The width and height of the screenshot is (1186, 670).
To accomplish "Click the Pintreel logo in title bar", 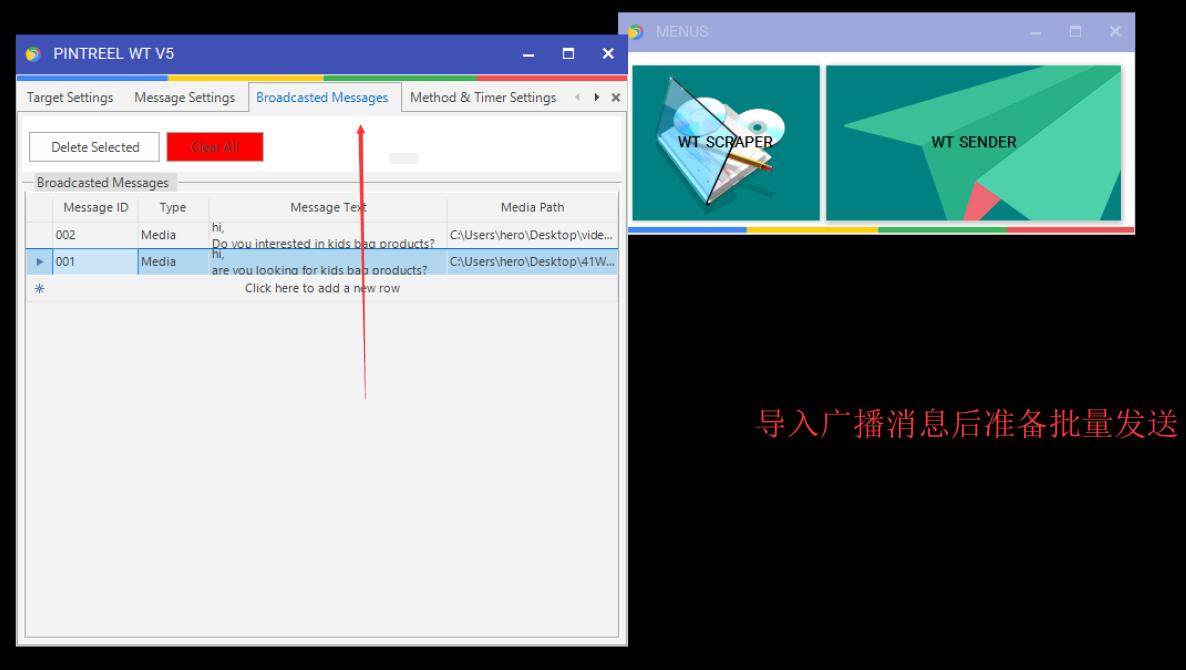I will (33, 53).
